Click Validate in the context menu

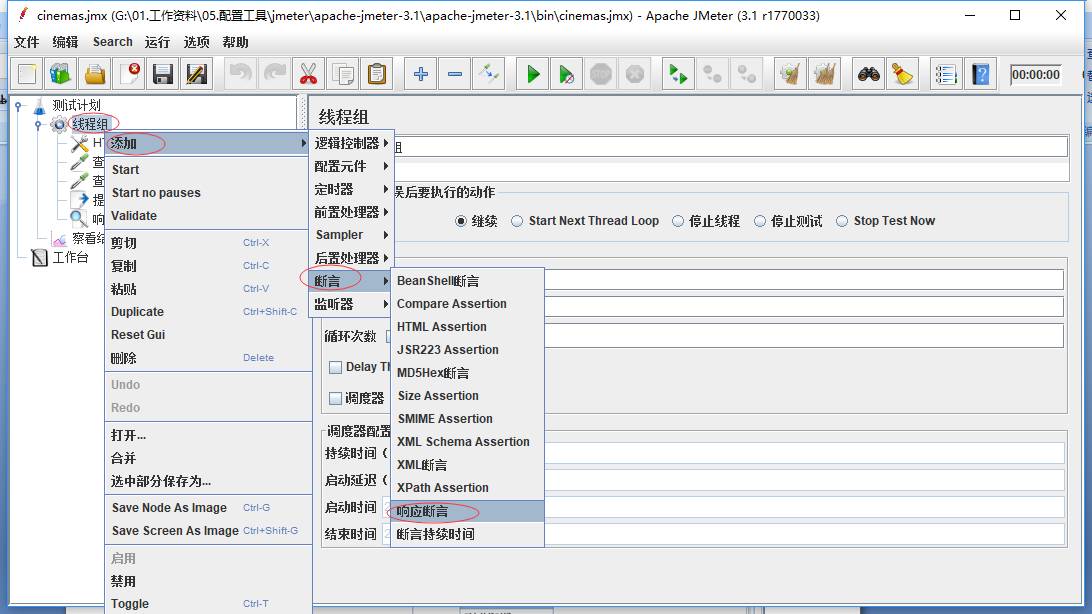coord(208,216)
